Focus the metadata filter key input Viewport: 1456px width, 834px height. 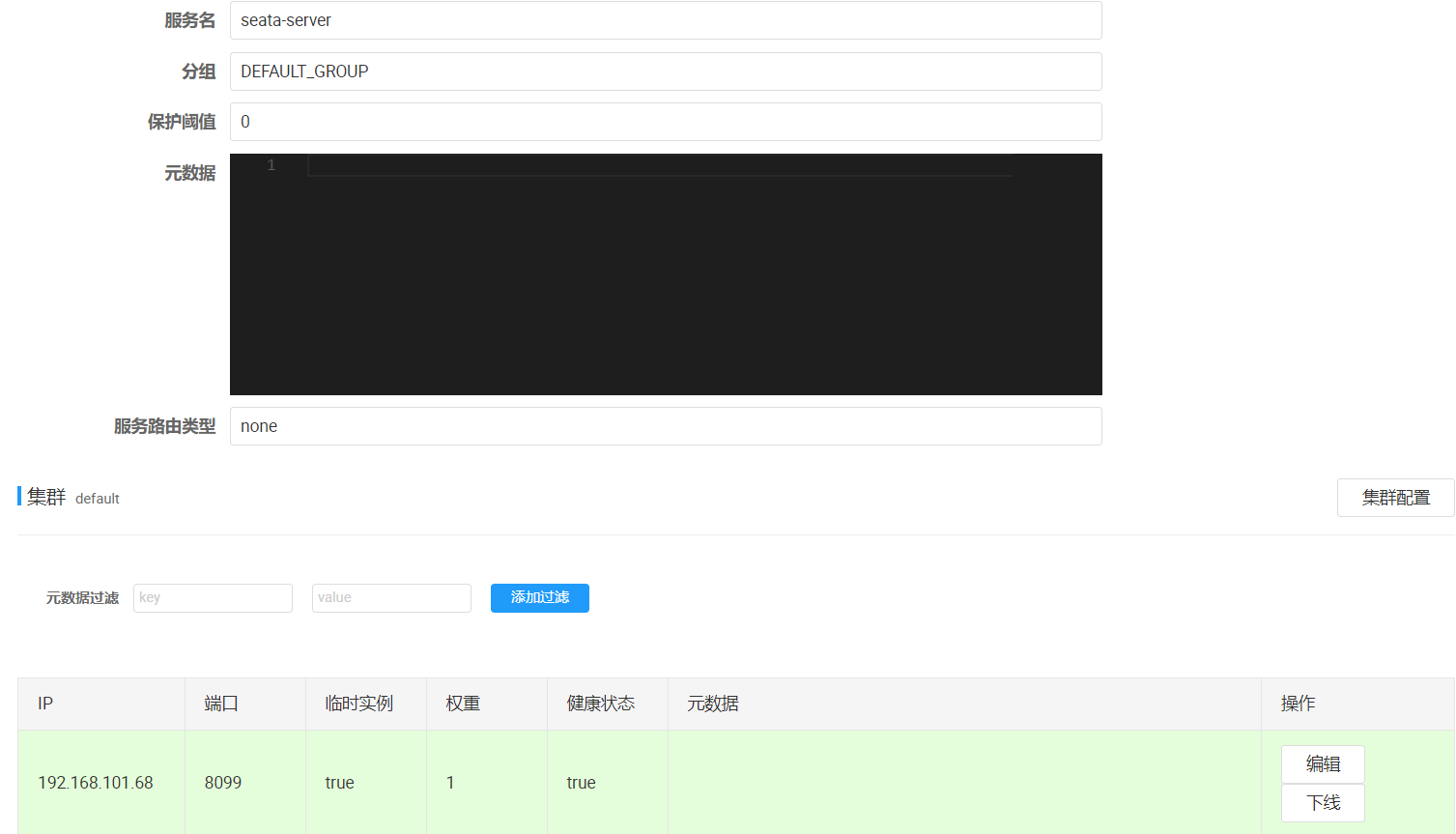pos(213,598)
